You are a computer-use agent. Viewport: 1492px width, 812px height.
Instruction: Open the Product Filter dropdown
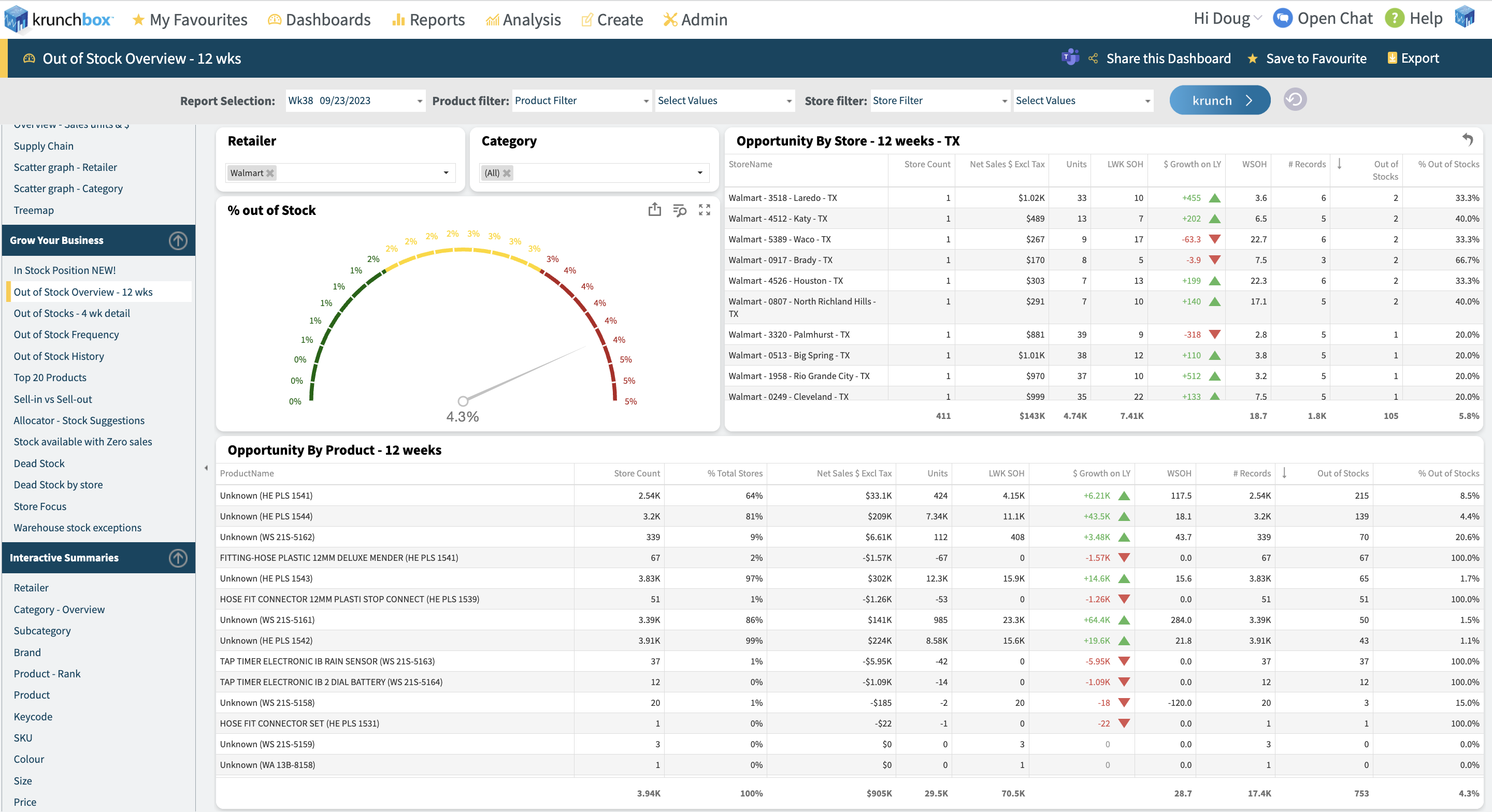pyautogui.click(x=582, y=101)
